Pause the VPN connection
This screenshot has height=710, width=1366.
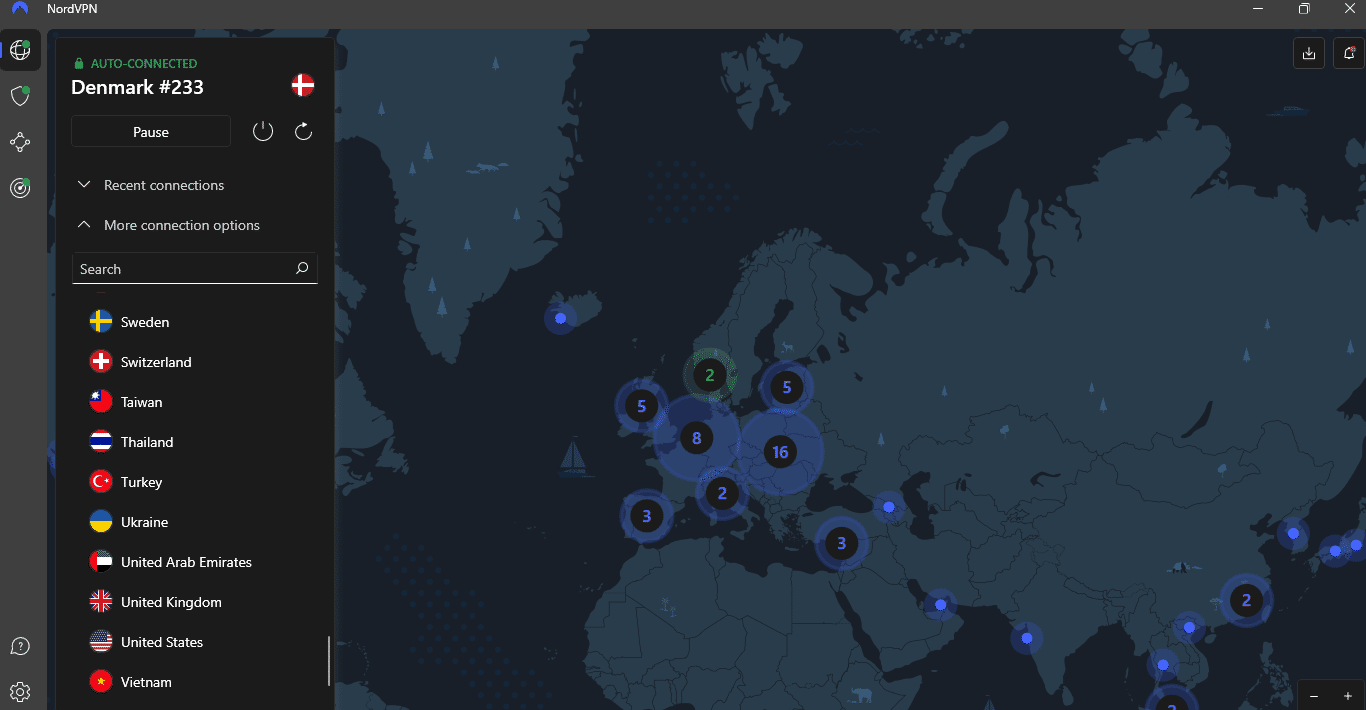tap(151, 132)
